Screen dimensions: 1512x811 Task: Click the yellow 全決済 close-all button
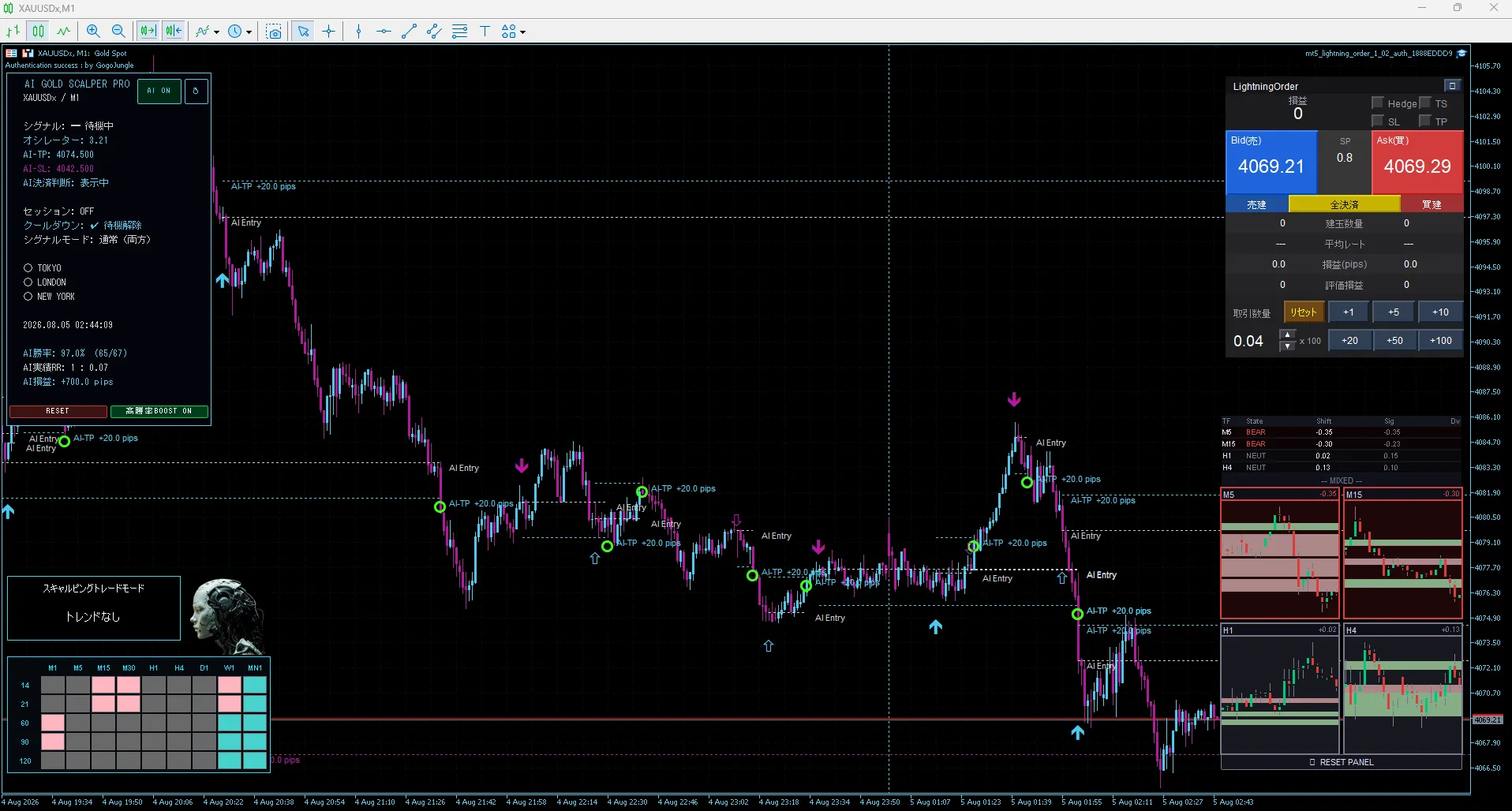pos(1344,204)
